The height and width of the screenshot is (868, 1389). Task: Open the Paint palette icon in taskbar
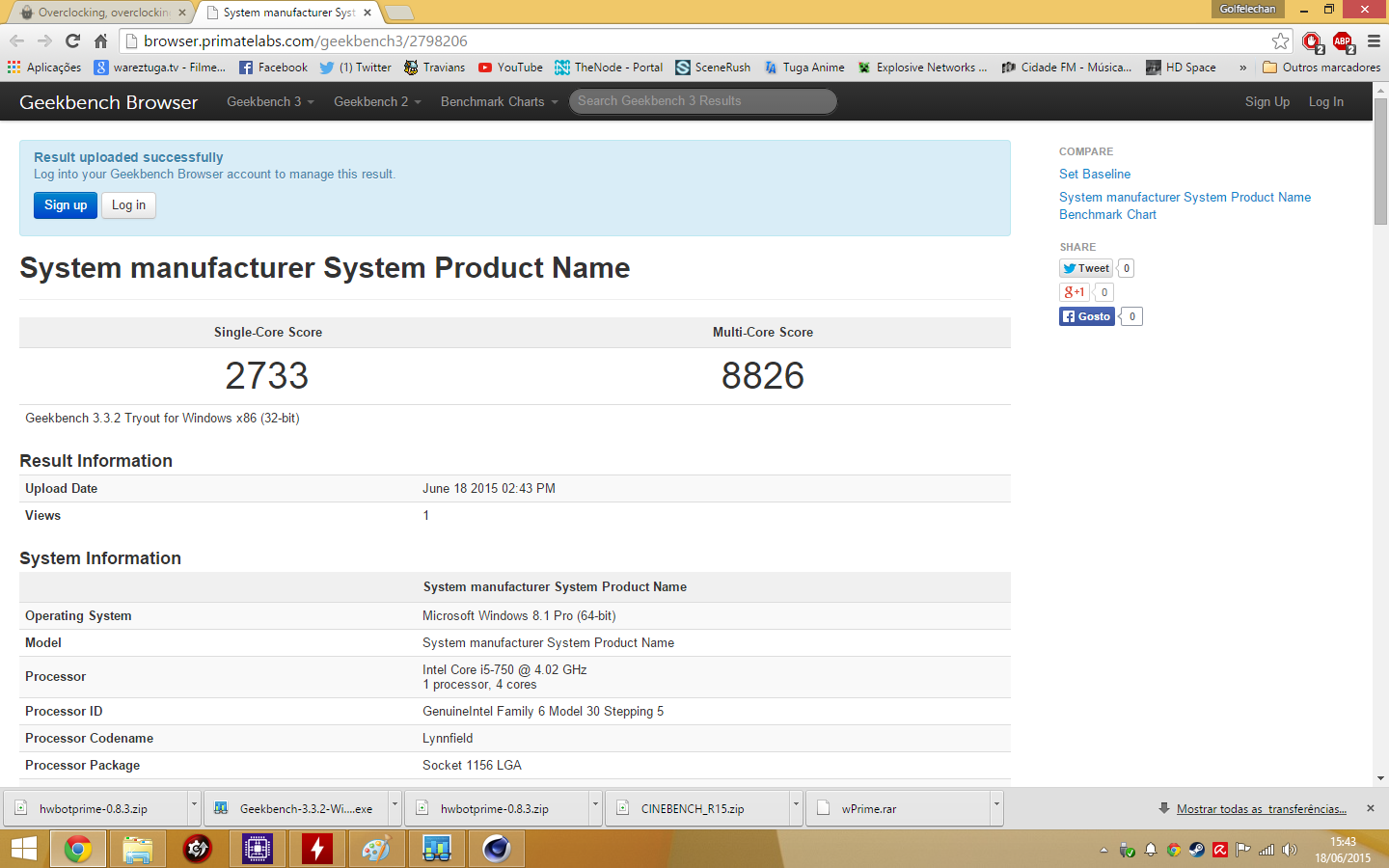pos(377,849)
